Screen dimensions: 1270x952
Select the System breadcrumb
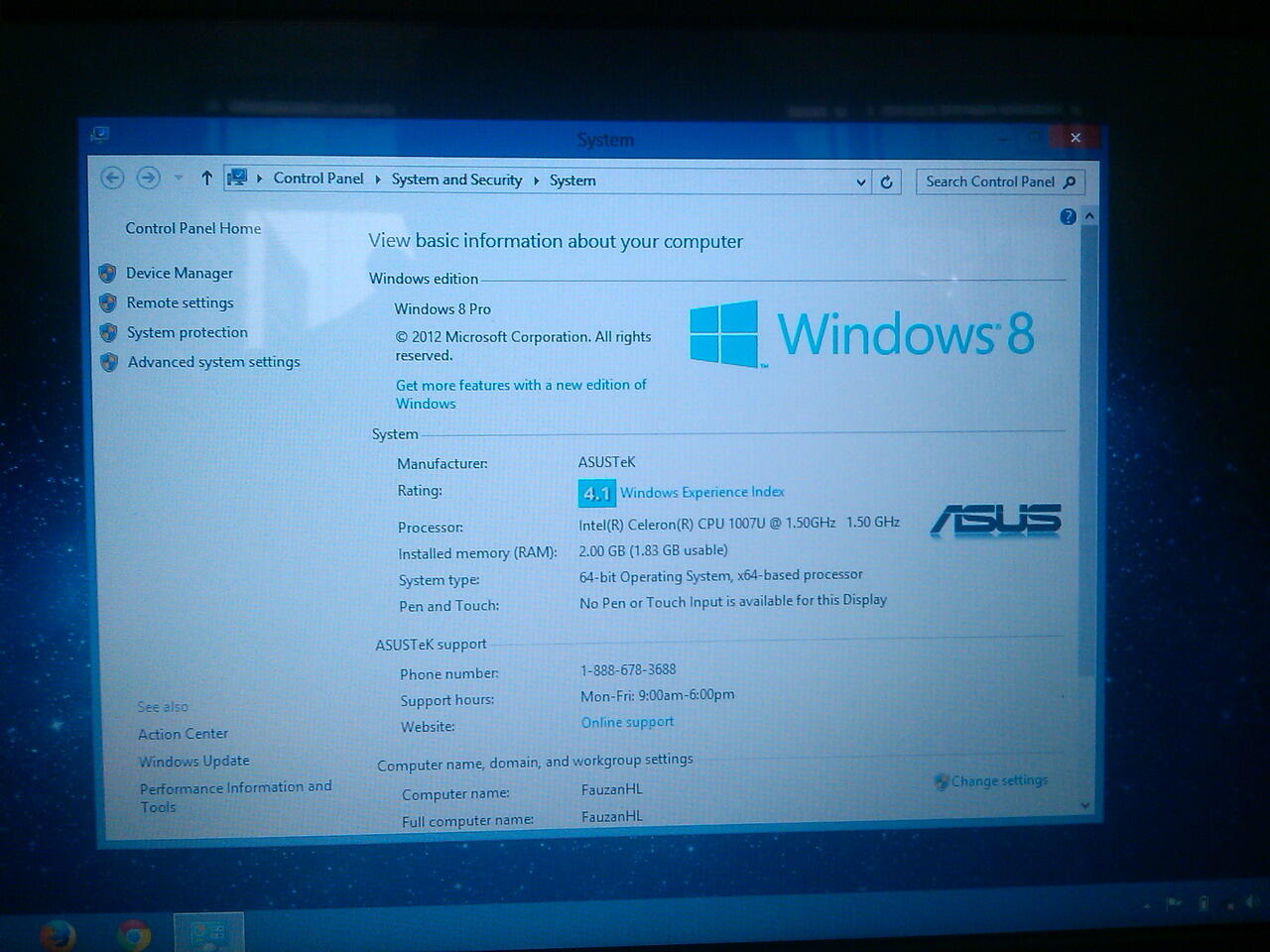coord(572,180)
